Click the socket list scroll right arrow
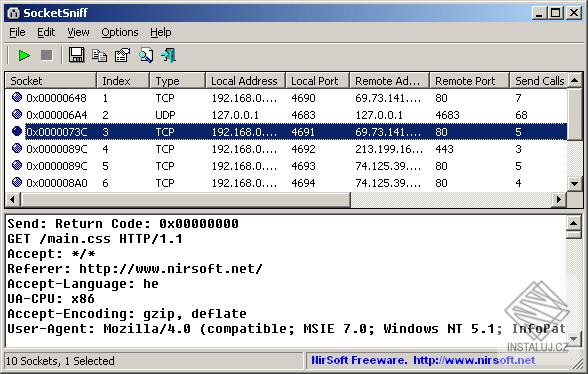Viewport: 588px width, 374px height. pyautogui.click(x=560, y=199)
